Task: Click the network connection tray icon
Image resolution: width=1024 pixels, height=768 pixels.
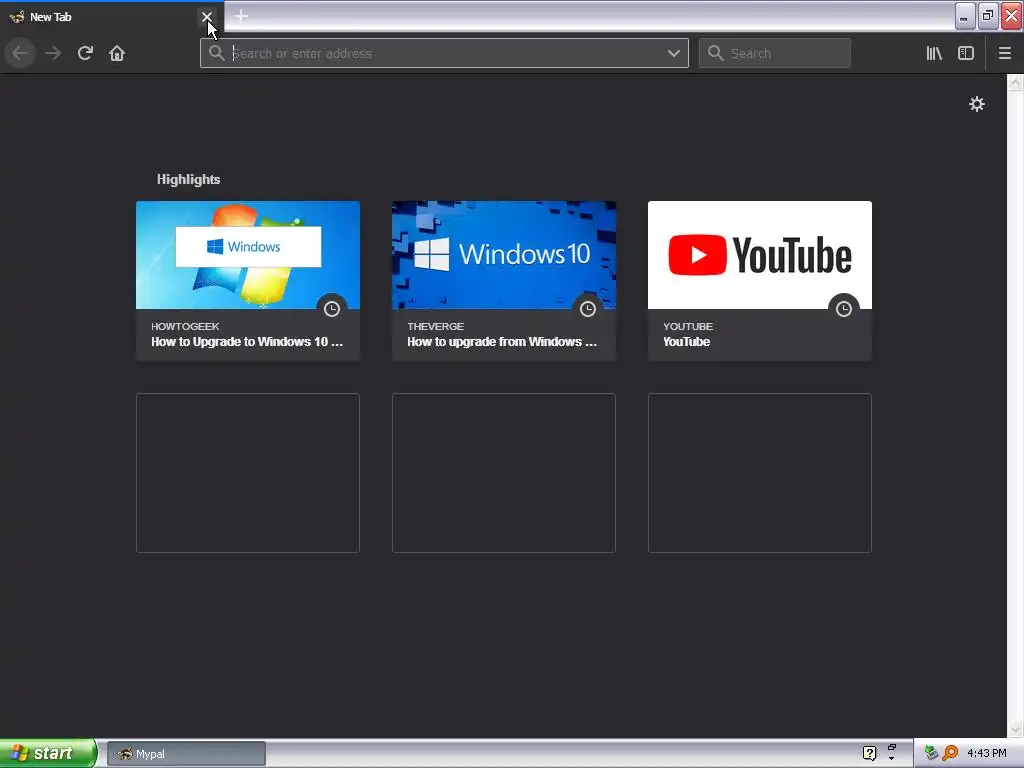Action: (x=931, y=753)
